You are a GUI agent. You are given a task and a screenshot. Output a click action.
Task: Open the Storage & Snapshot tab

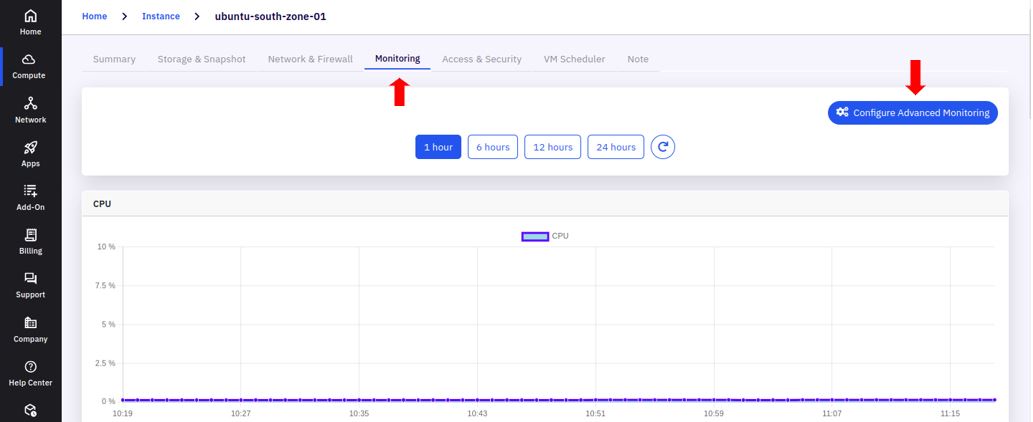point(202,59)
